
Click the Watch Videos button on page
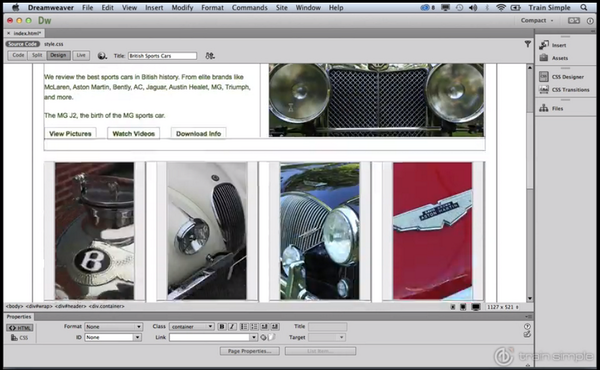point(134,134)
